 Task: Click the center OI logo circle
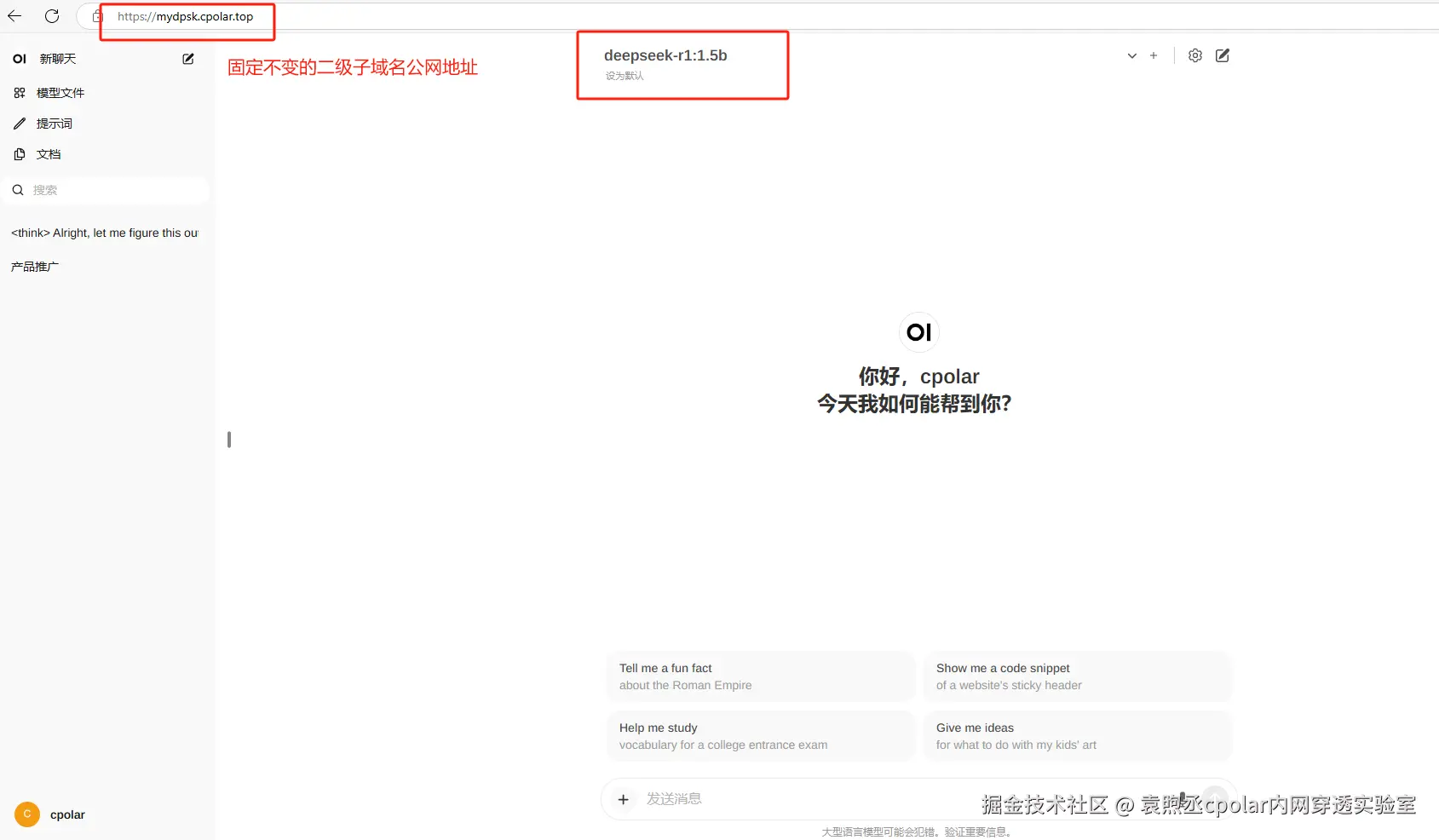coord(919,332)
